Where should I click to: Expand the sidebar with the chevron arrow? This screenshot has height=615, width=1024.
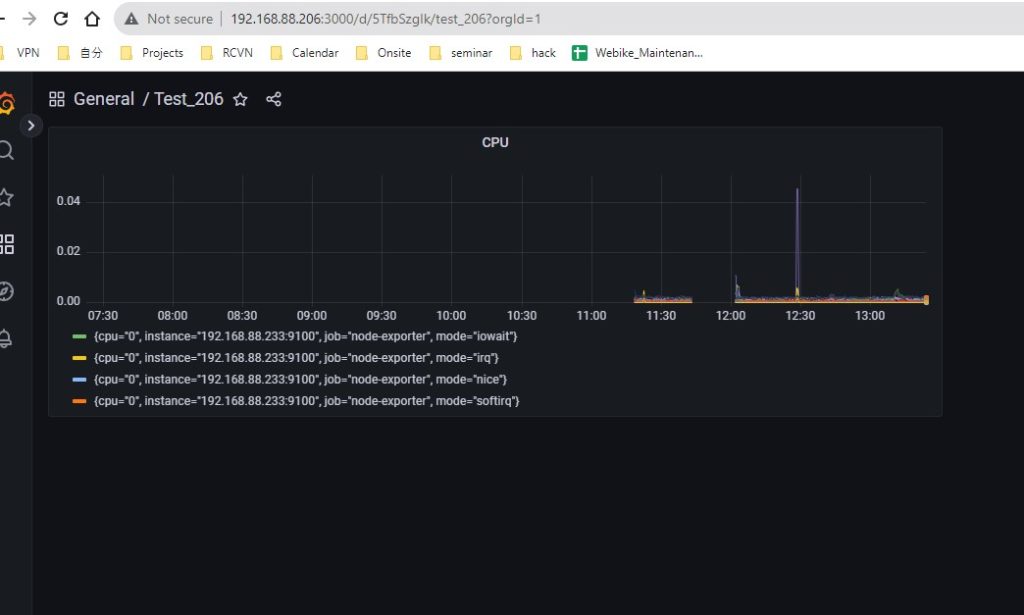click(x=31, y=126)
